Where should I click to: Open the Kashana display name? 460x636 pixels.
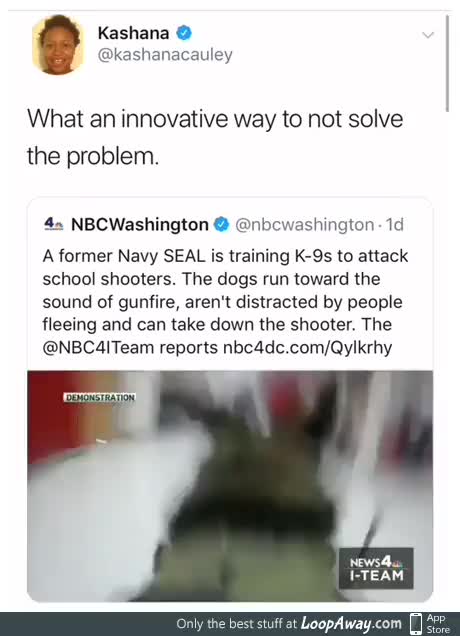pos(133,33)
